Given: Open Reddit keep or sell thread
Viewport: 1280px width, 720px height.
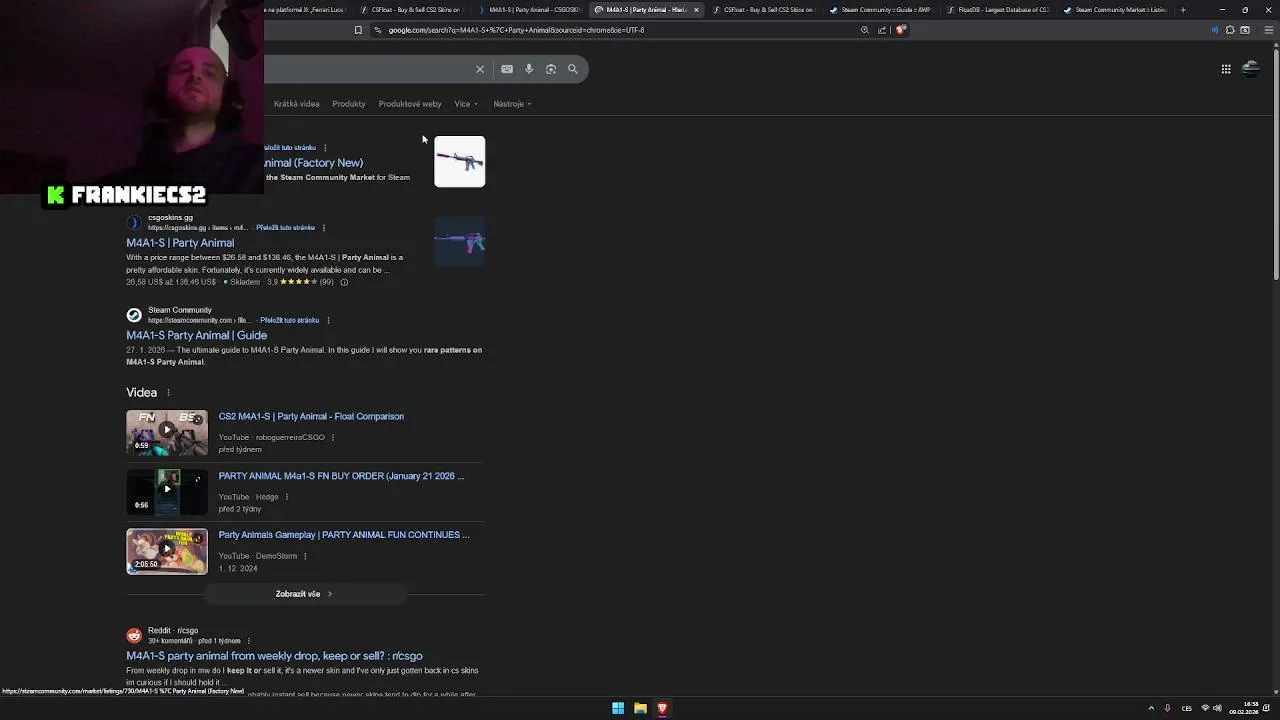Looking at the screenshot, I should [x=274, y=656].
